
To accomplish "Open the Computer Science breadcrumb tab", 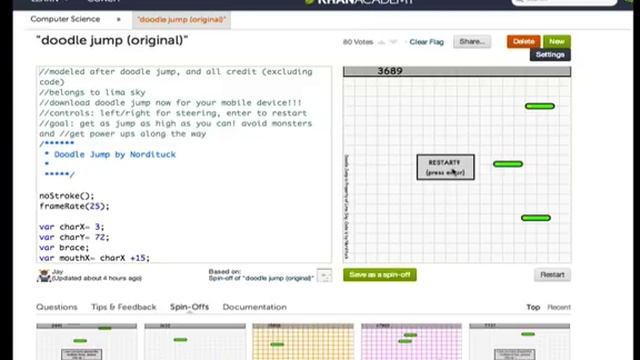I will (x=65, y=19).
